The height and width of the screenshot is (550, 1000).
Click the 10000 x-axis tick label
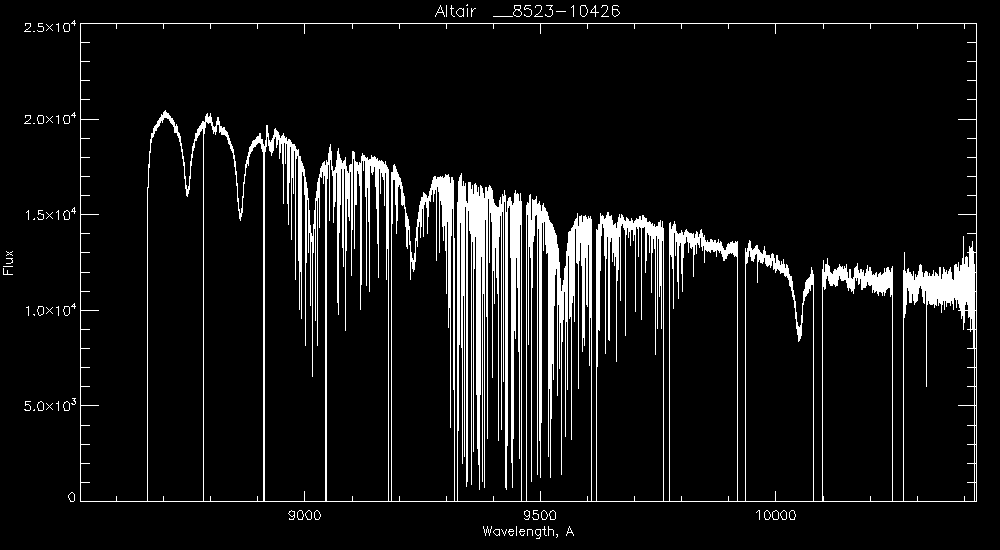776,516
